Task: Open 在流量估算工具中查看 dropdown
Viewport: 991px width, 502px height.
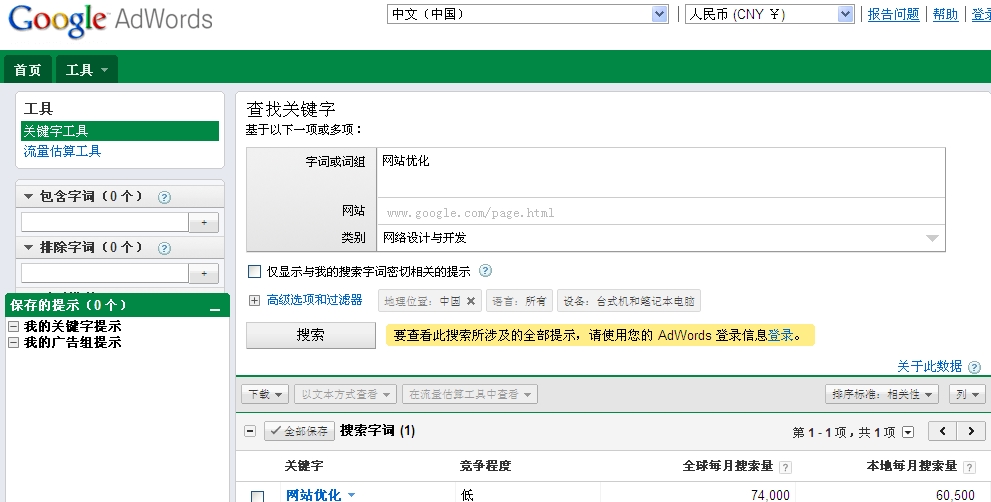Action: pos(470,395)
